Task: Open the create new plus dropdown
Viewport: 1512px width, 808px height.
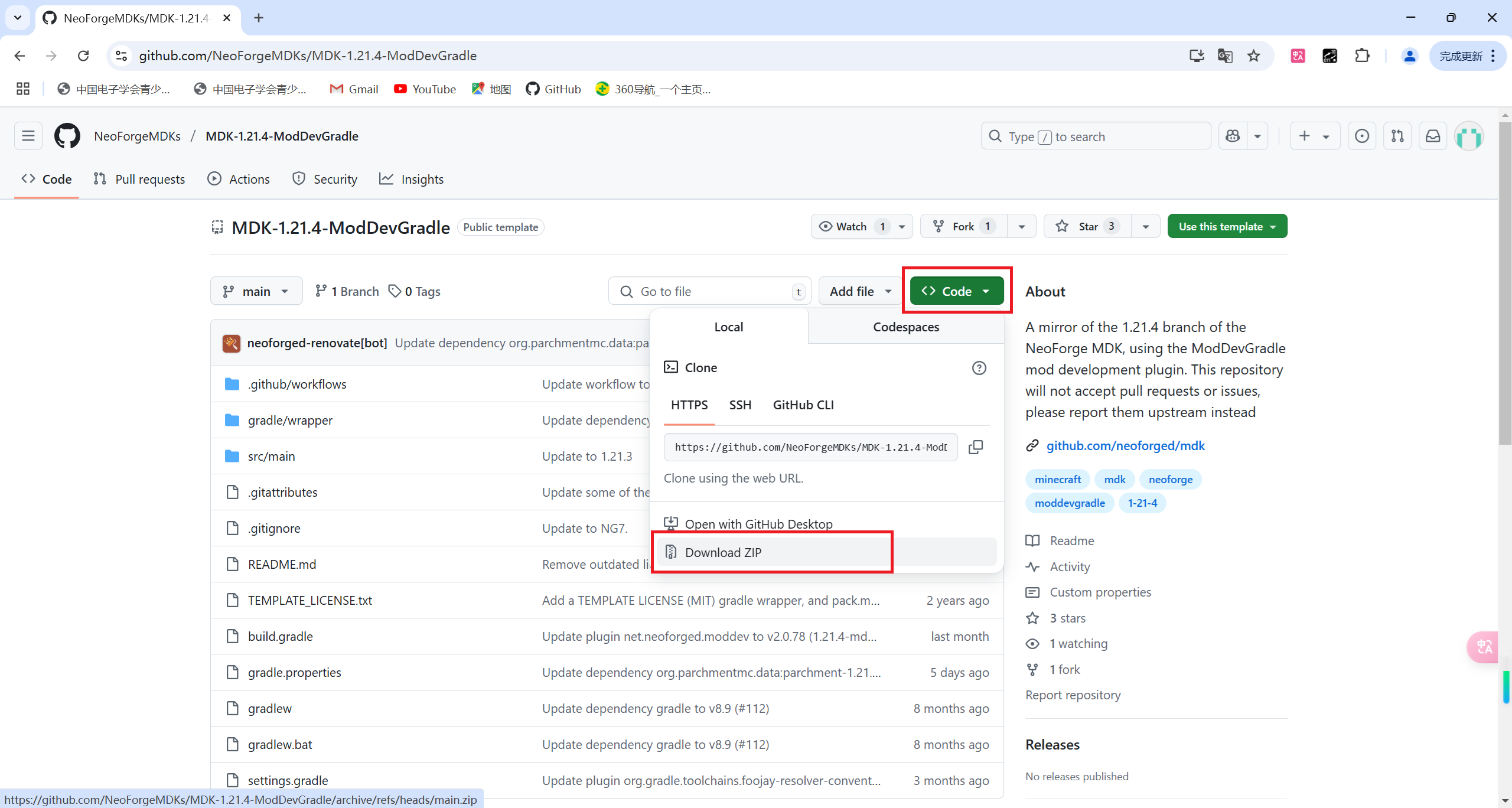Action: (1315, 136)
